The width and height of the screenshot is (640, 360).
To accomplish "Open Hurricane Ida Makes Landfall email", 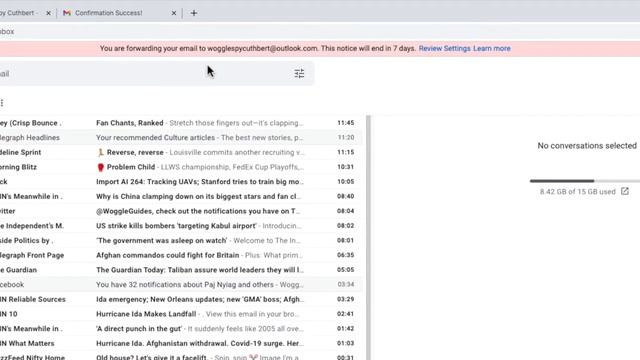I will point(181,314).
